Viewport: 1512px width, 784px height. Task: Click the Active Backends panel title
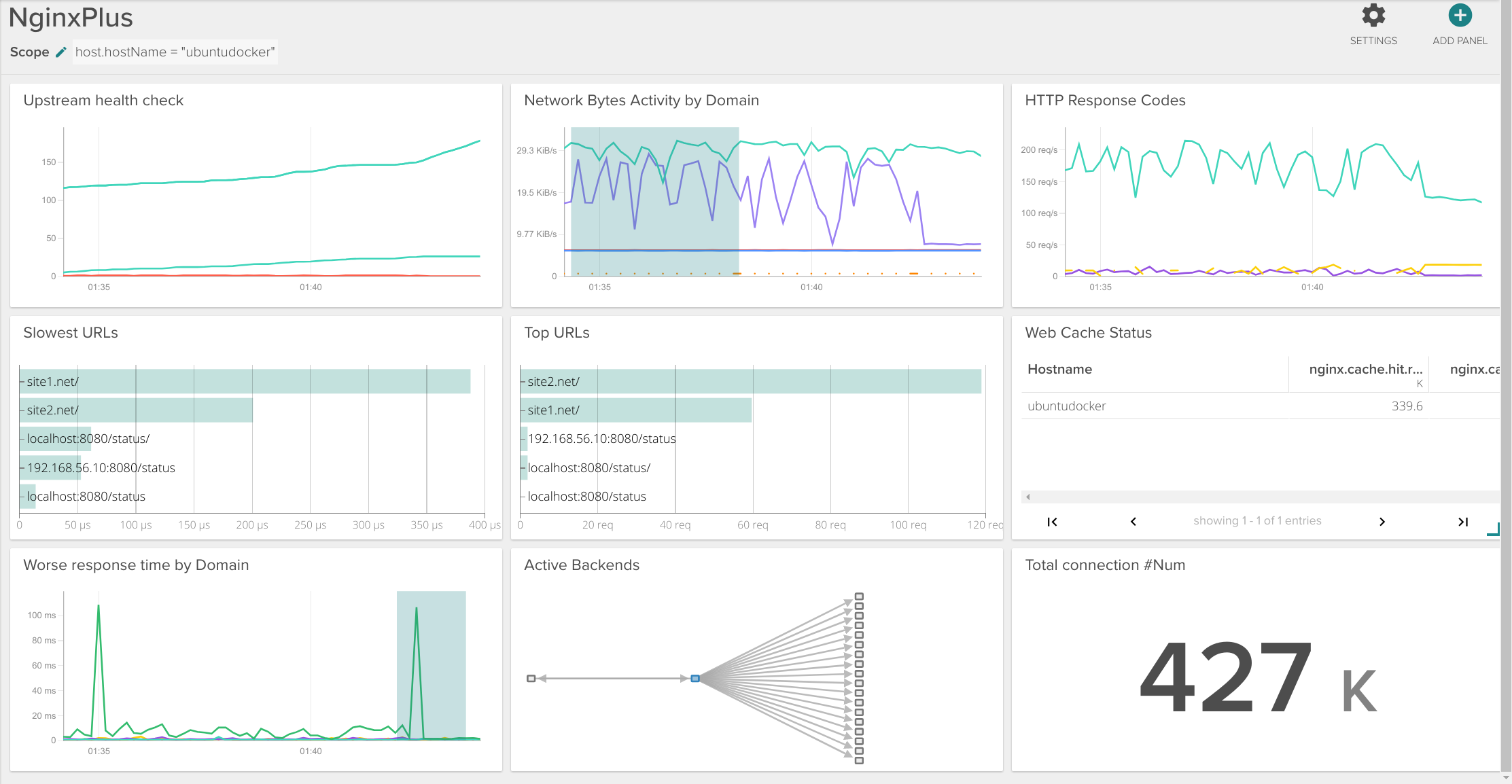(x=582, y=565)
